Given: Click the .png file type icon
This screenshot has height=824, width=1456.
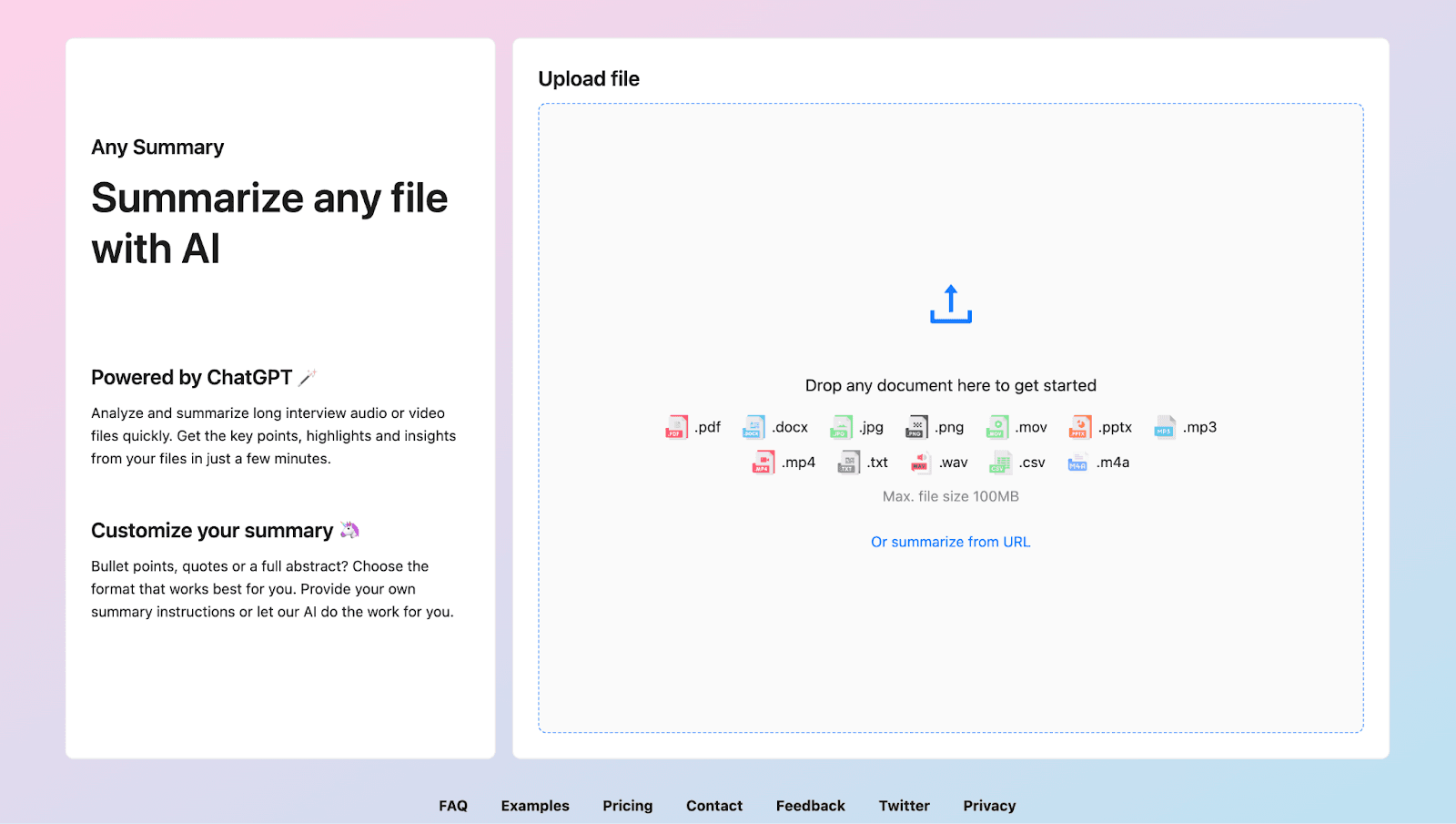Looking at the screenshot, I should coord(915,427).
